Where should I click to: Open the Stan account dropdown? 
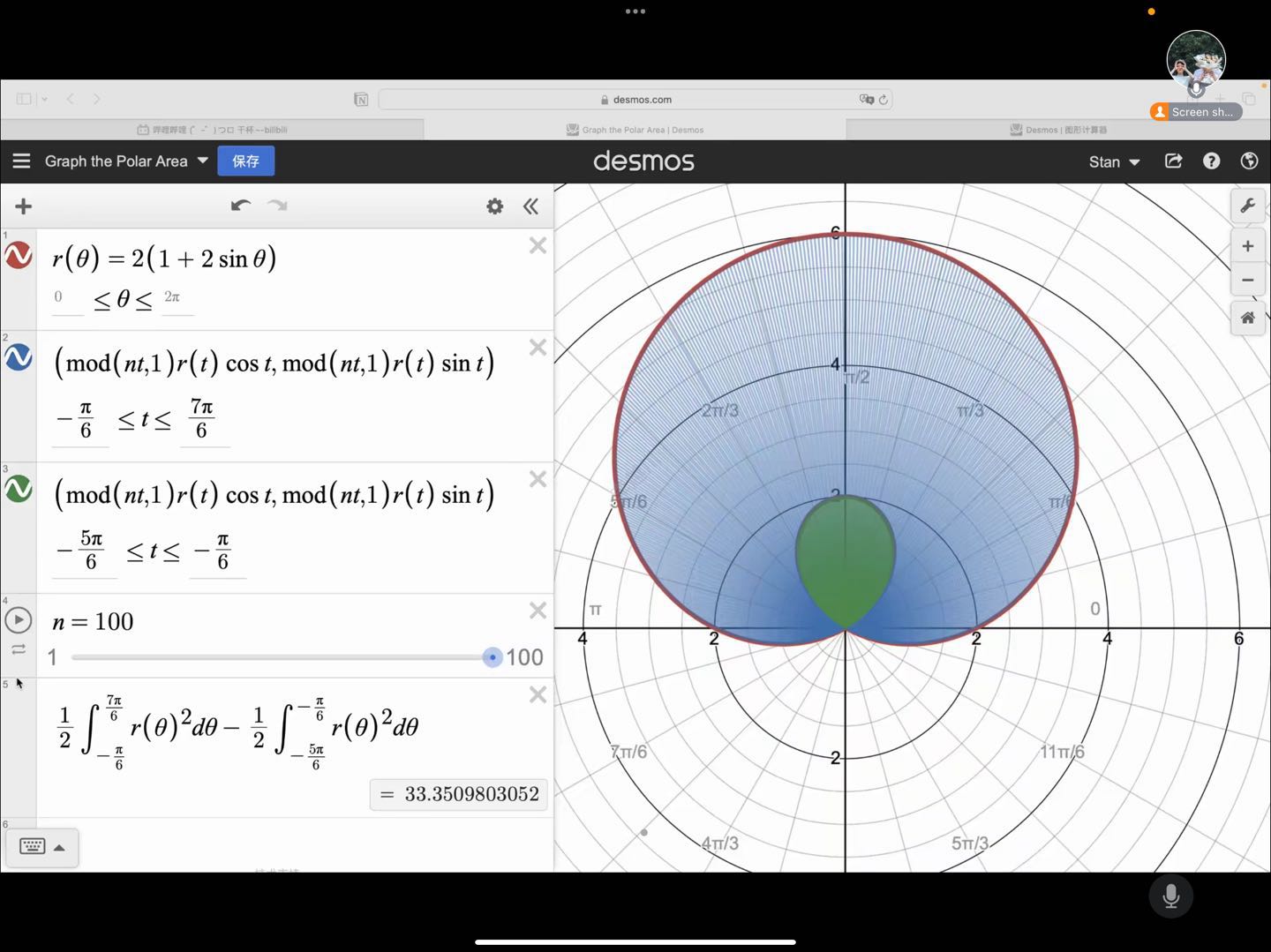[x=1114, y=161]
